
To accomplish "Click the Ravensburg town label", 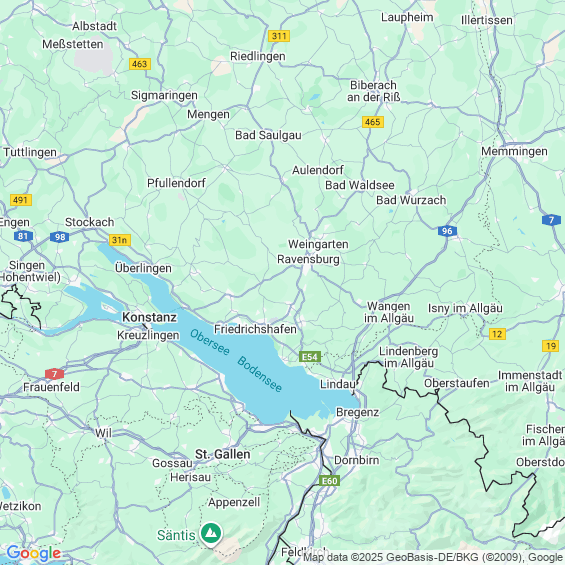I will tap(308, 259).
